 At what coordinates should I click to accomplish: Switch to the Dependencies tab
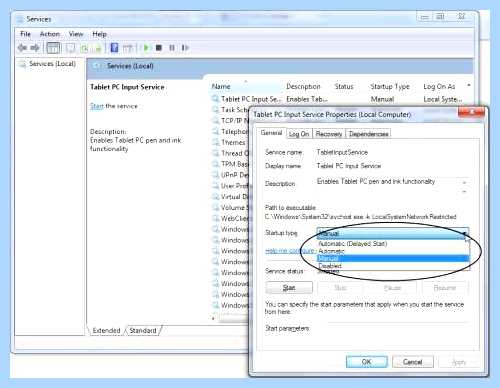click(368, 134)
